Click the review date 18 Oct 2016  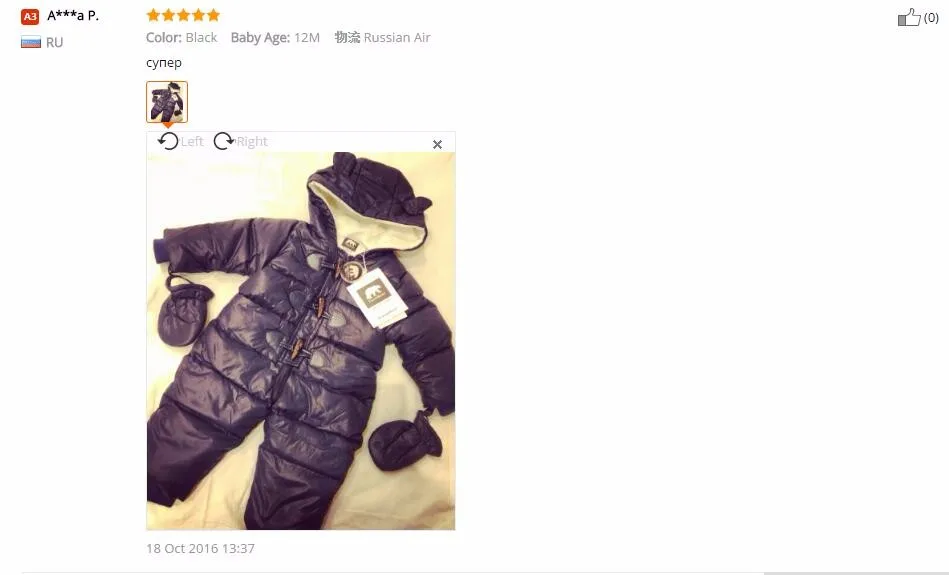[x=200, y=548]
